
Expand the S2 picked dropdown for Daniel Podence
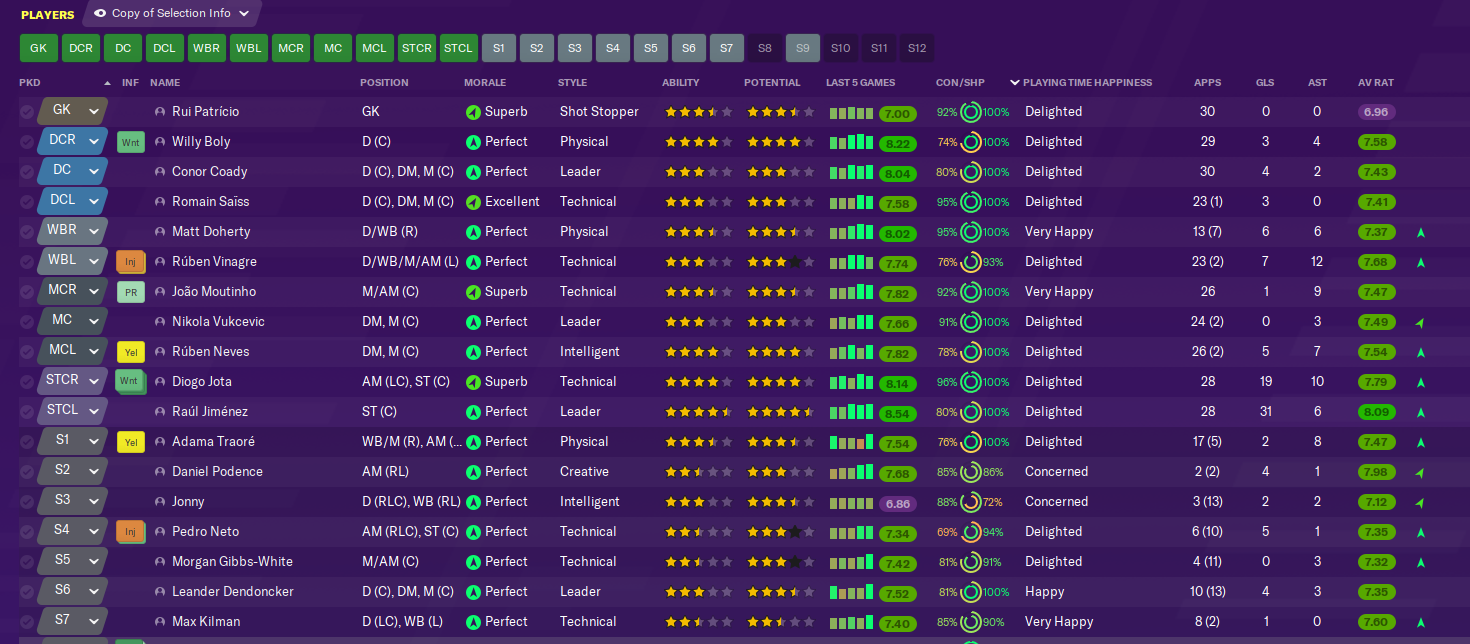(93, 472)
